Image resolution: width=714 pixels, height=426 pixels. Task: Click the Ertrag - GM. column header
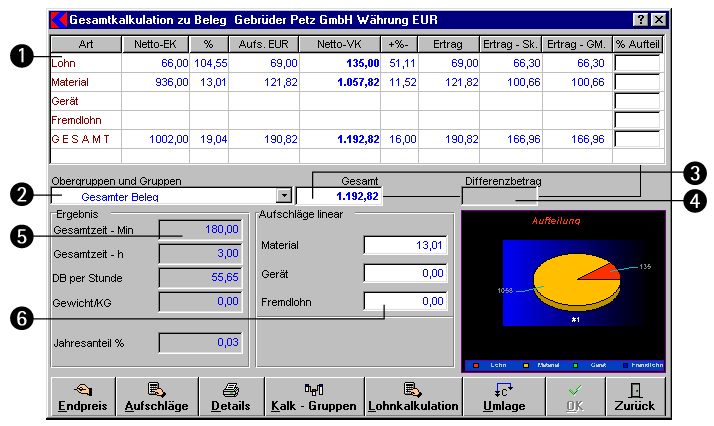[577, 44]
